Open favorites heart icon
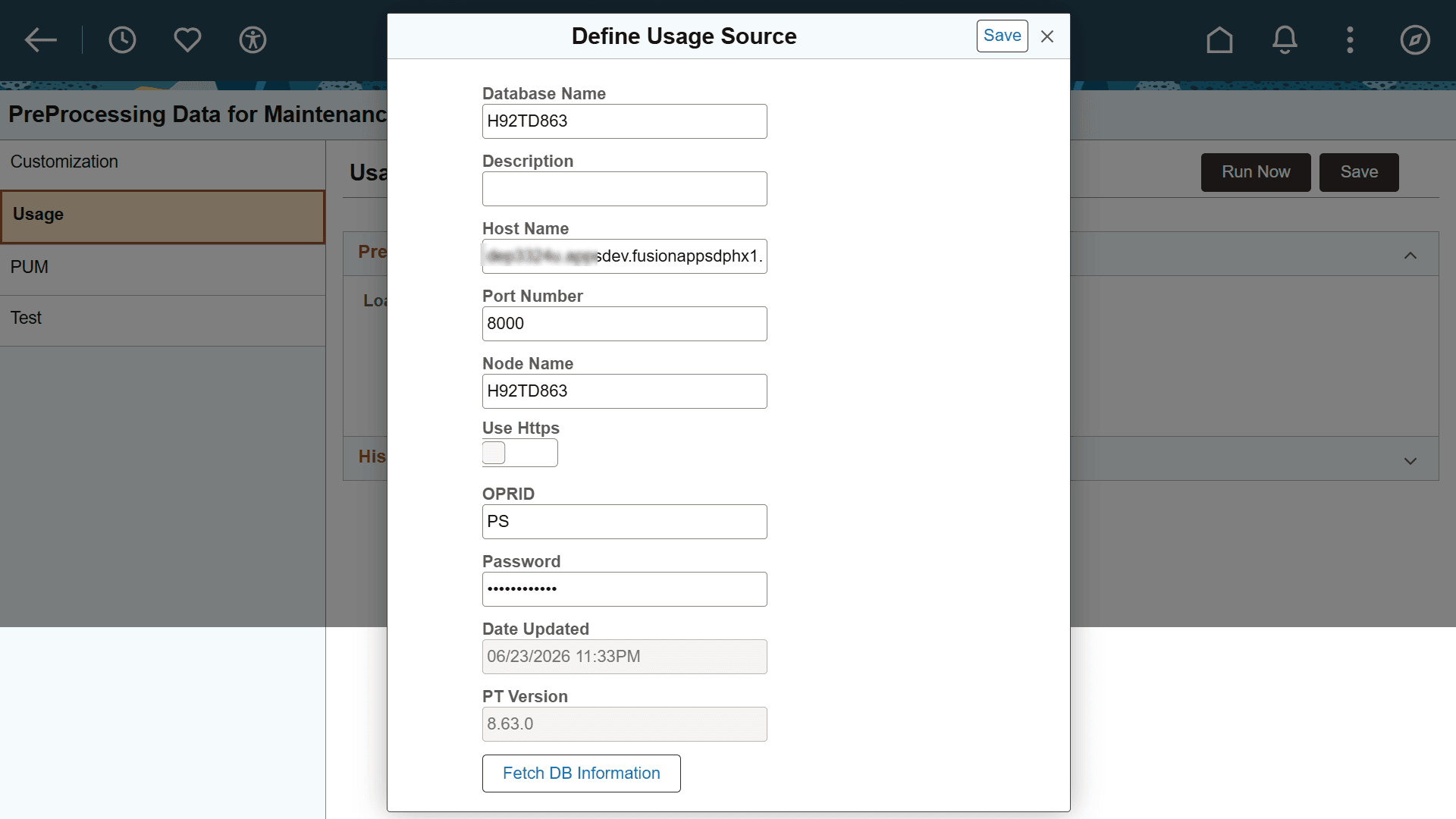Screen dimensions: 1456x819 click(187, 39)
